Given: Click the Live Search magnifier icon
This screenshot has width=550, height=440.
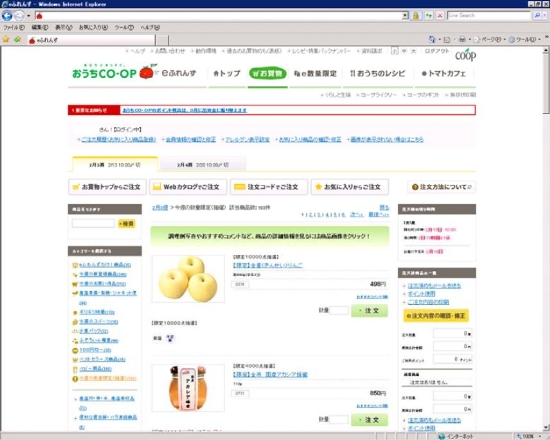Looking at the screenshot, I should [537, 15].
